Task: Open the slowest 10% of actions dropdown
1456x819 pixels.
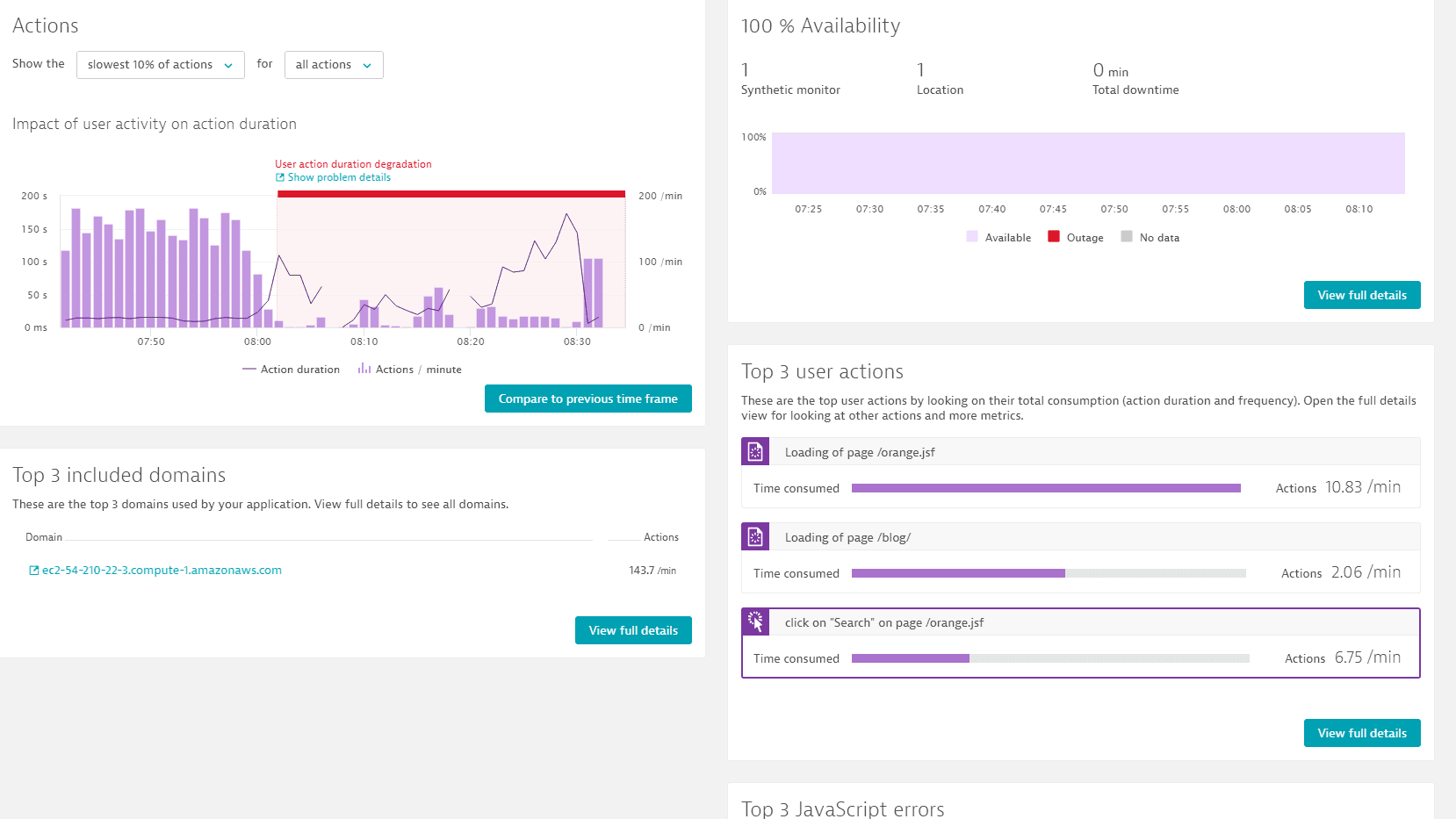Action: [x=161, y=65]
